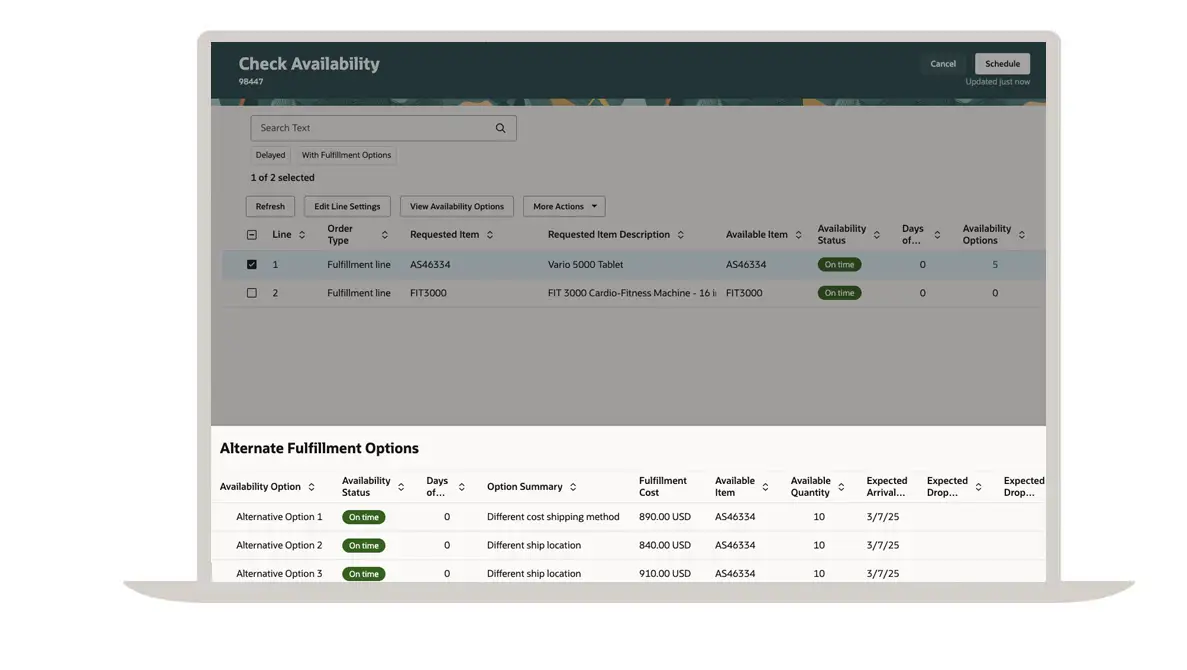Apply the Delayed filter chip
The image size is (1187, 670).
[x=270, y=155]
